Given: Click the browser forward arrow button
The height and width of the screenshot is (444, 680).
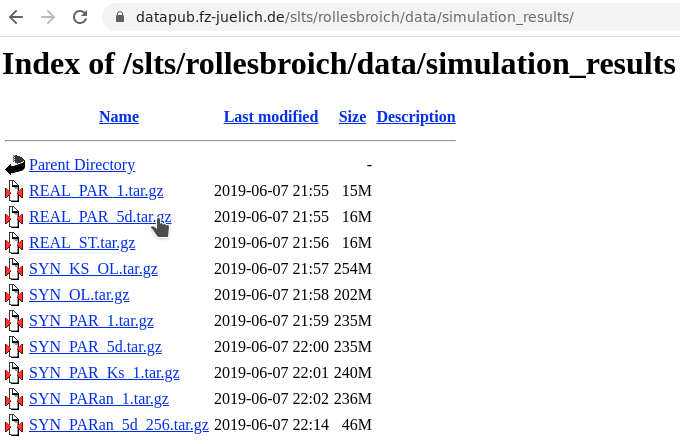Looking at the screenshot, I should click(47, 17).
